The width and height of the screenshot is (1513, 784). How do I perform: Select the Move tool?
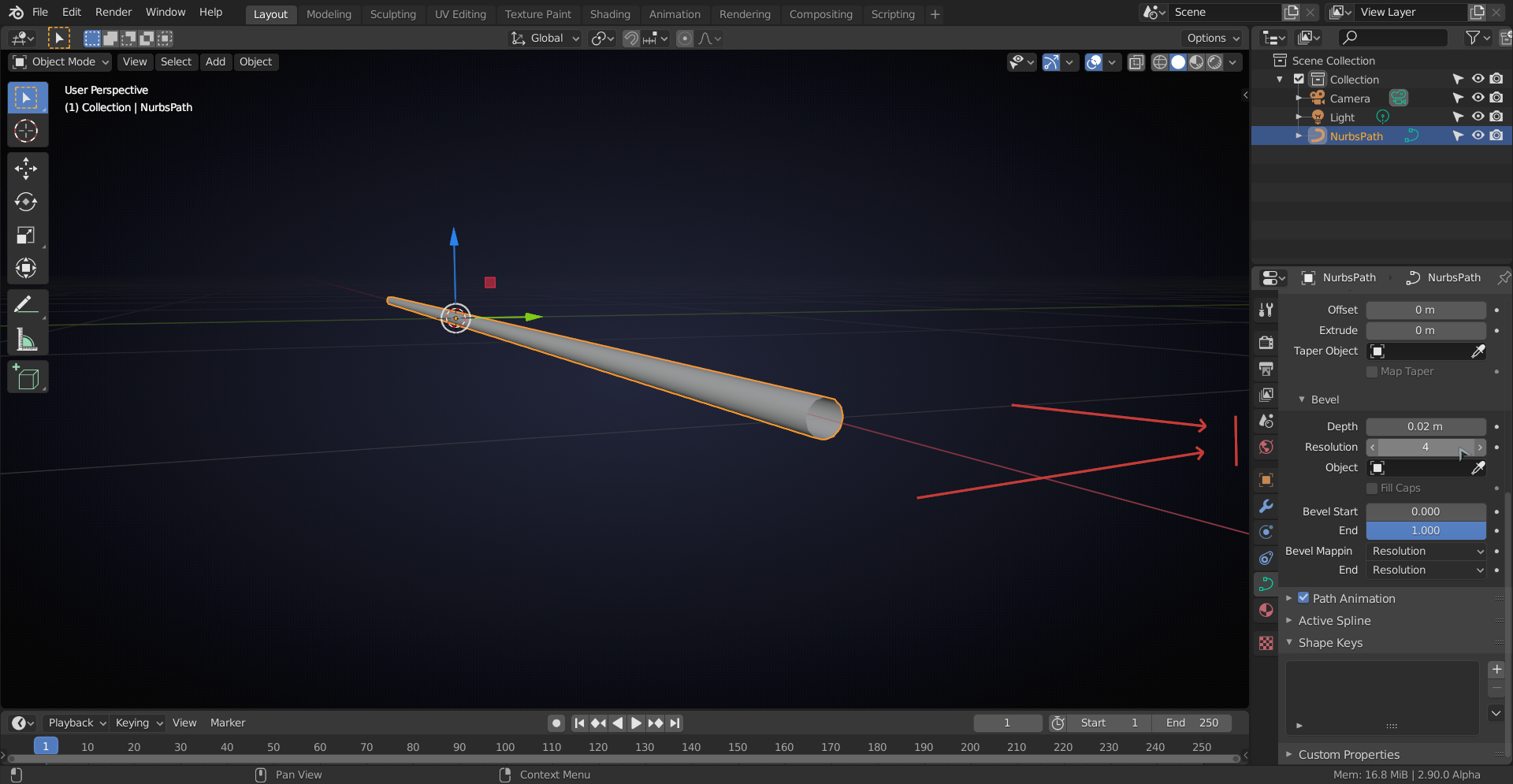27,168
